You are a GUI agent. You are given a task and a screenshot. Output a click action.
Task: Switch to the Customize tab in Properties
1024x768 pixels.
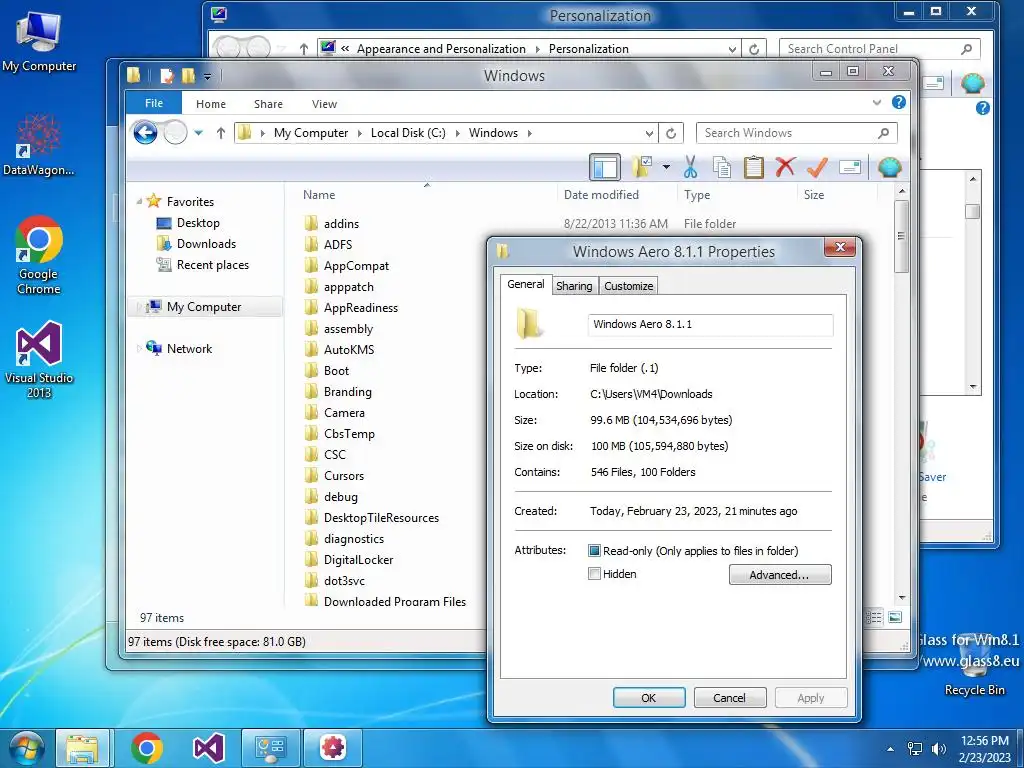[x=629, y=286]
